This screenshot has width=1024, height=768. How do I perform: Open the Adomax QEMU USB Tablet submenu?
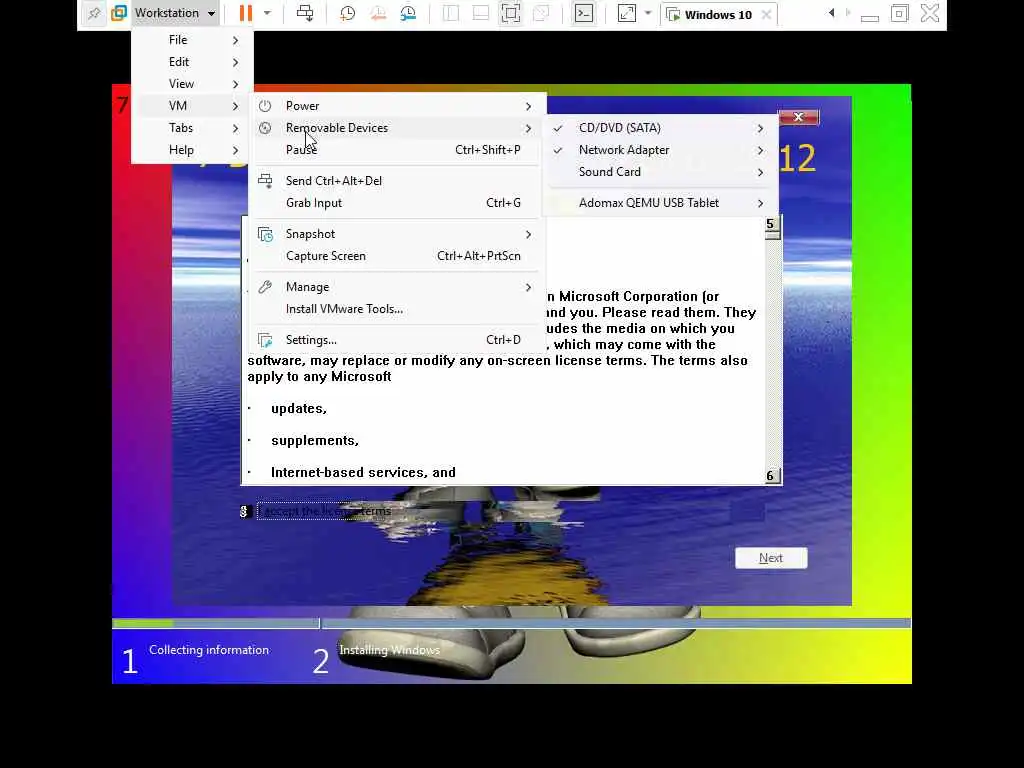pyautogui.click(x=661, y=203)
